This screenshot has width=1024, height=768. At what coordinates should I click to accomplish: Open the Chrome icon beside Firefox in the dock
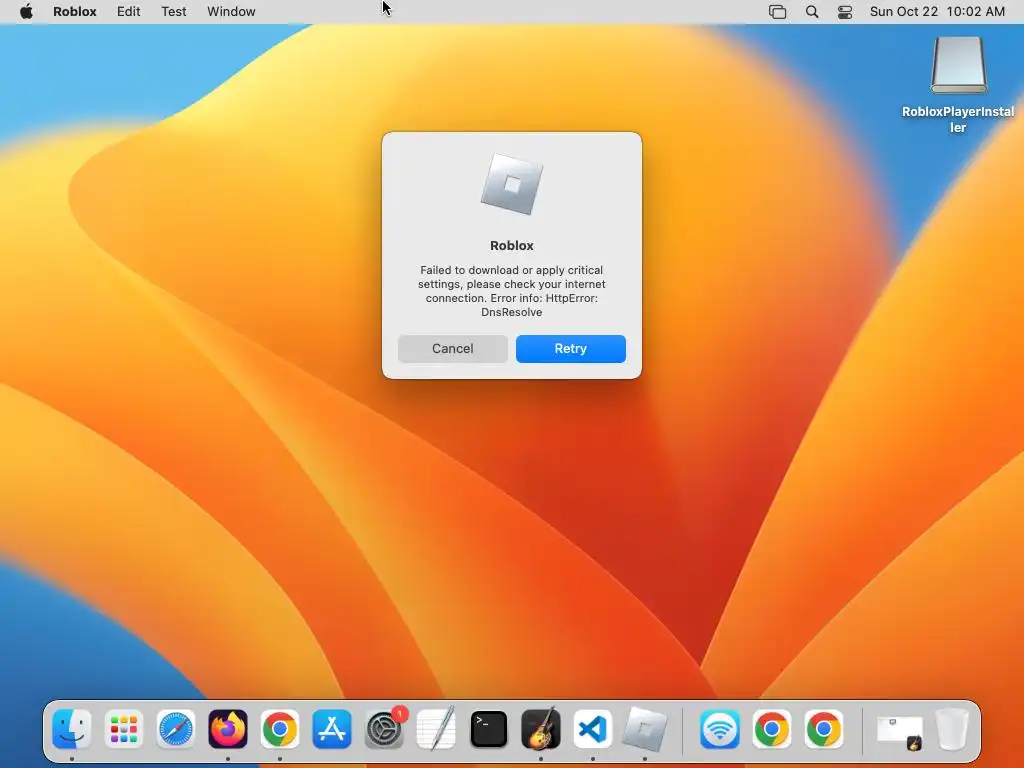tap(280, 729)
